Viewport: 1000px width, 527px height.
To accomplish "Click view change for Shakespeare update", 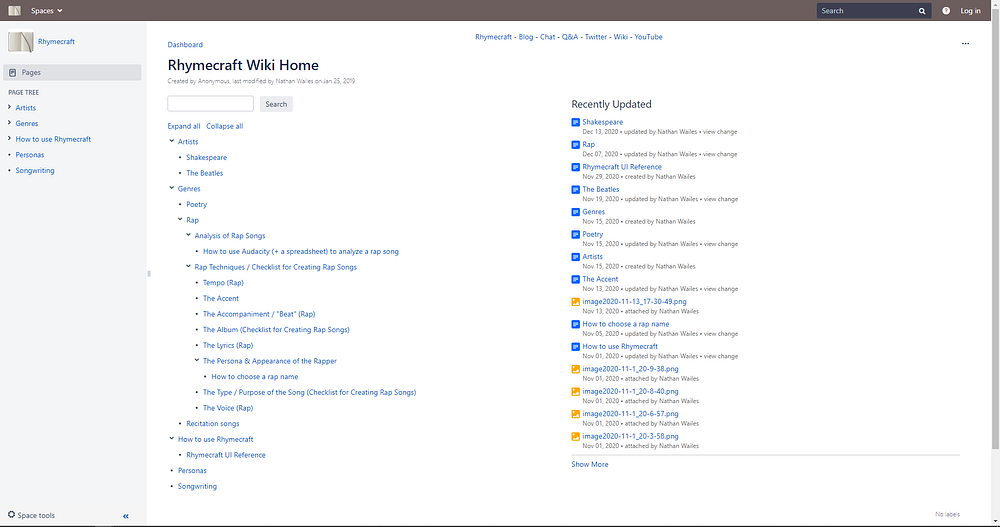I will 720,132.
